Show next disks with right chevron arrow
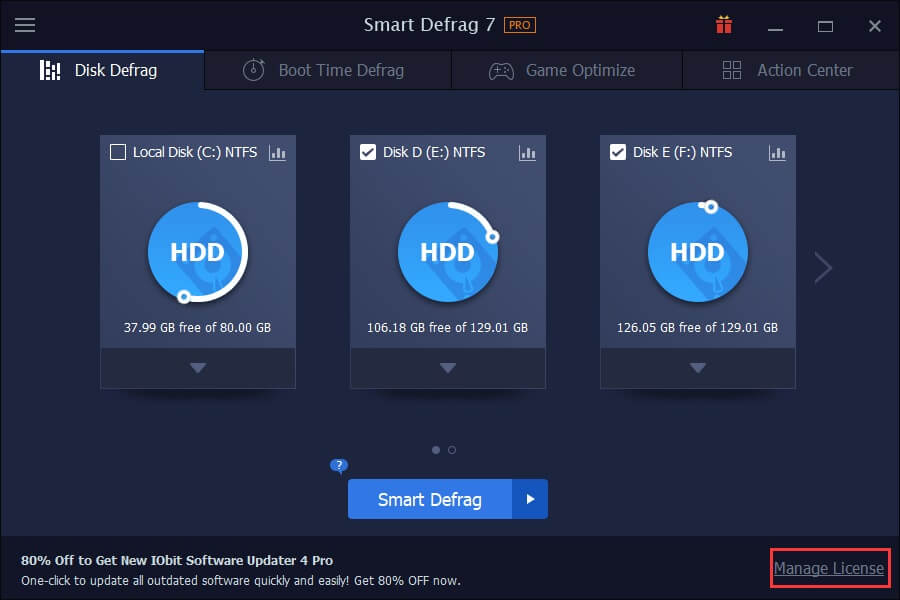Image resolution: width=900 pixels, height=600 pixels. pyautogui.click(x=823, y=267)
